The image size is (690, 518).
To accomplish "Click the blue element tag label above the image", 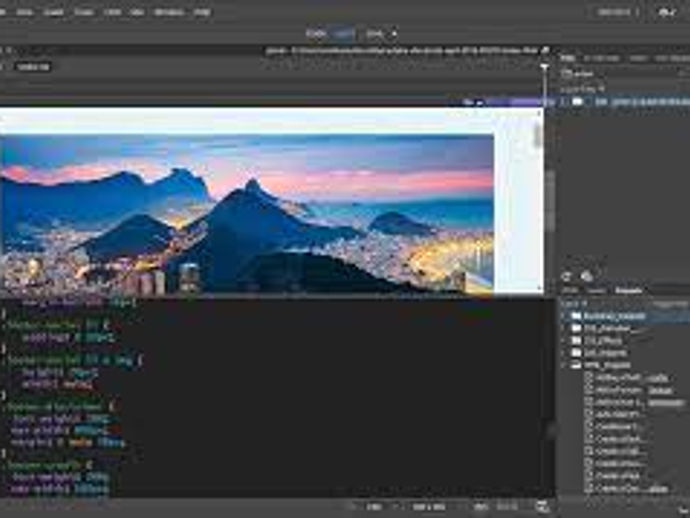I will click(x=474, y=103).
